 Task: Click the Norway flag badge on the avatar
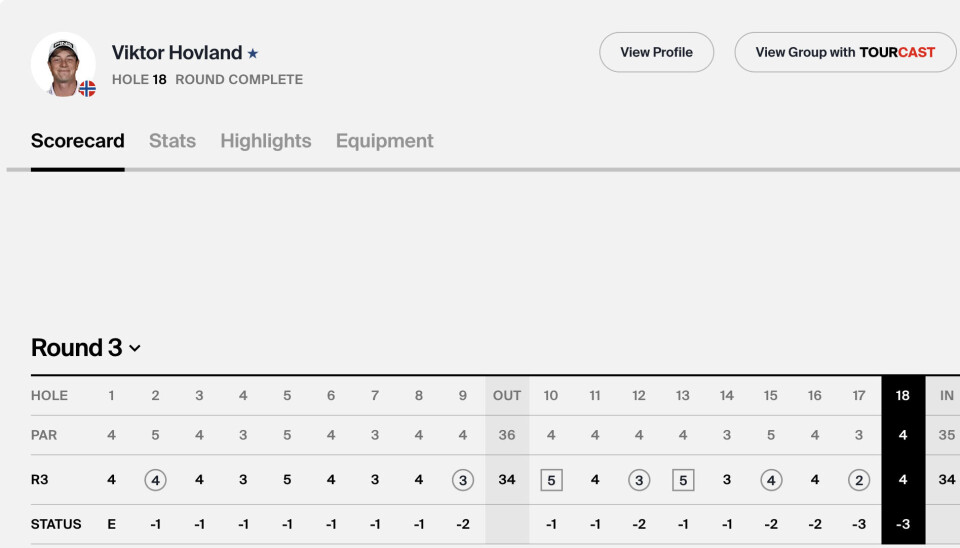[87, 88]
